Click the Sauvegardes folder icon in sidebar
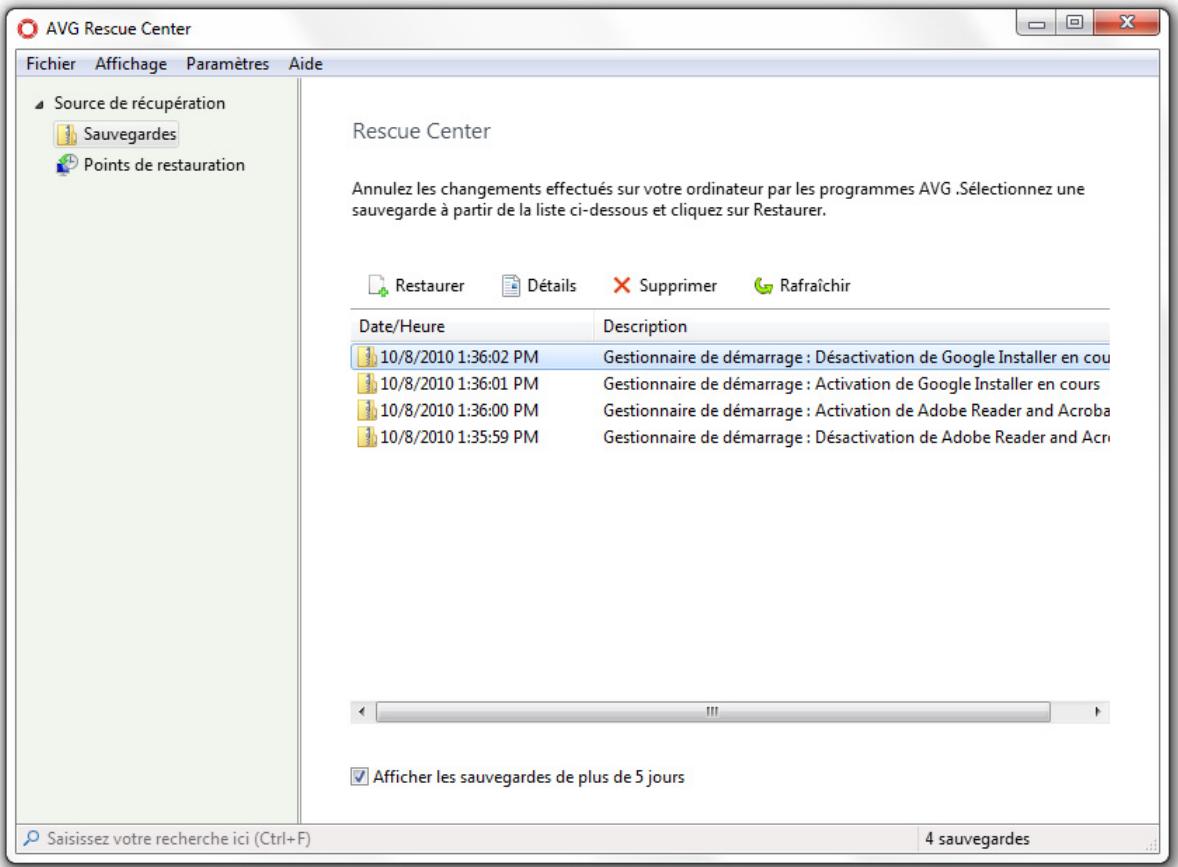Image resolution: width=1178 pixels, height=867 pixels. (x=68, y=134)
